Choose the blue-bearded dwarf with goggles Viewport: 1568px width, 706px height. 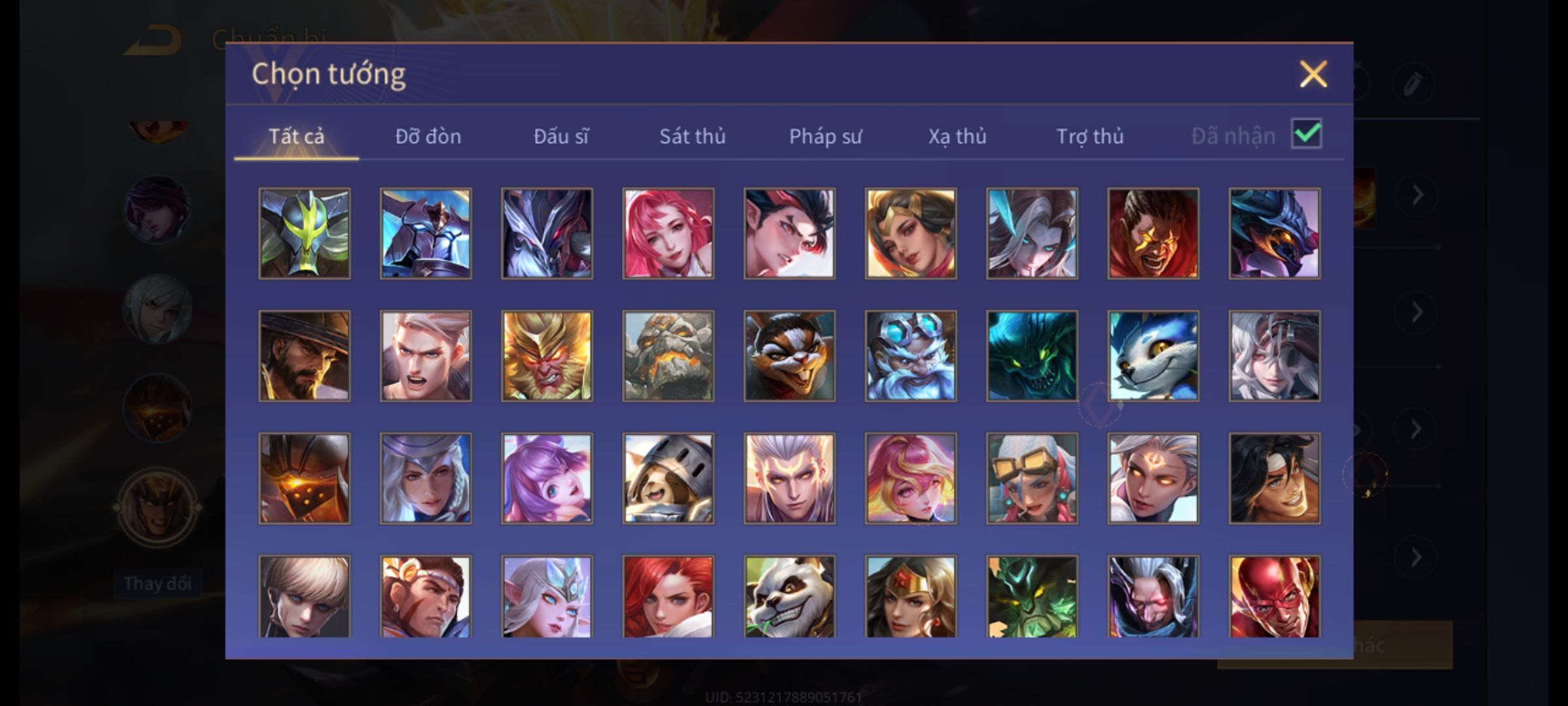911,356
